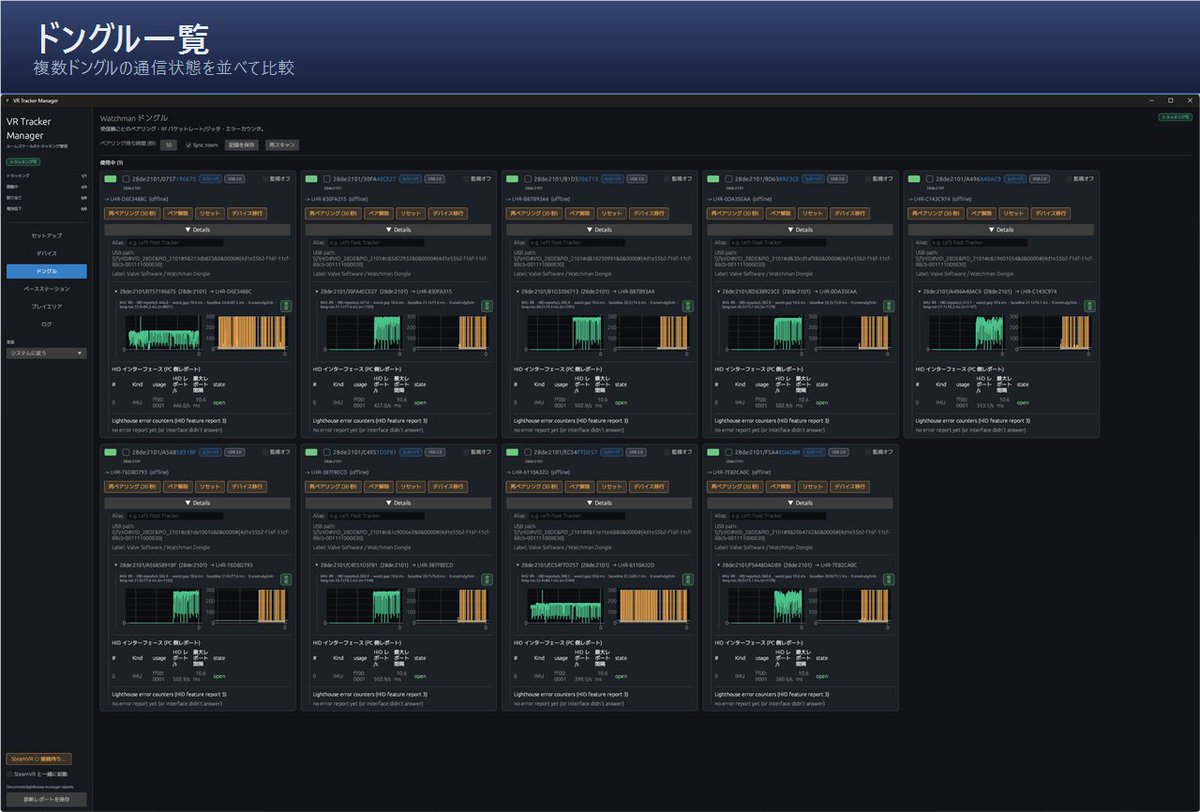Click Alias field of dongle C4E51D5F81
The width and height of the screenshot is (1200, 812).
(375, 516)
